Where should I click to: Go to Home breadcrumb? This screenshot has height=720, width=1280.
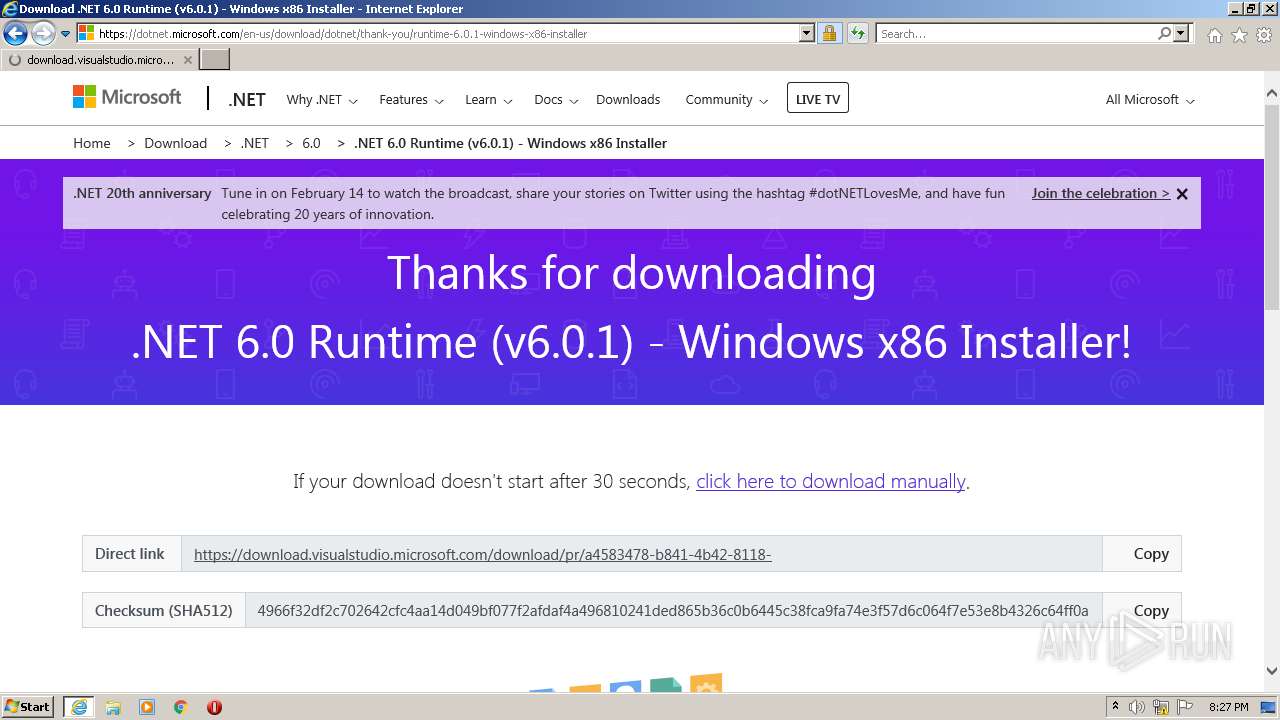point(92,143)
